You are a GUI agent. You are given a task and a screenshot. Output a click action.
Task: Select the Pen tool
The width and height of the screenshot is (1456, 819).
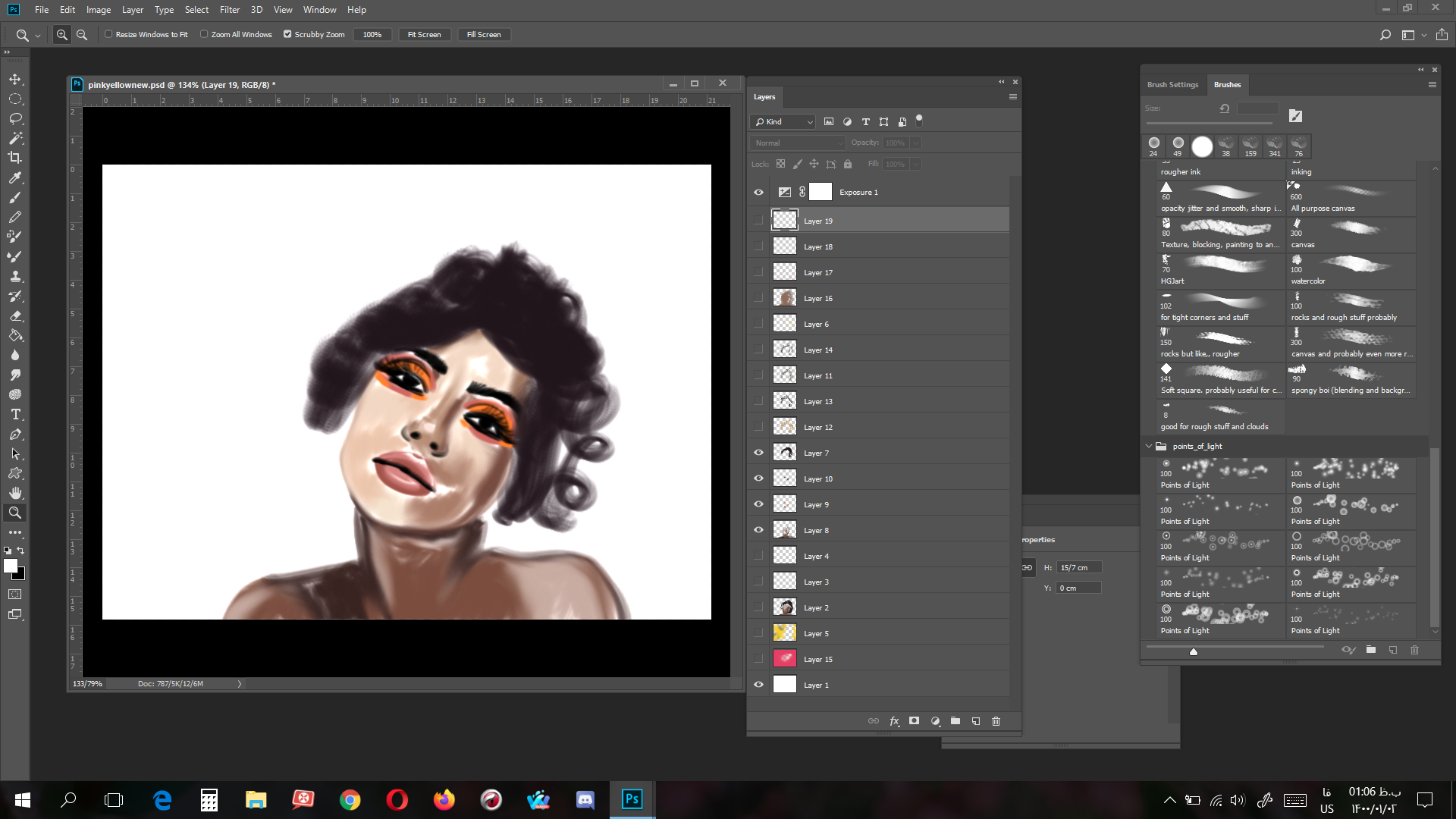(x=15, y=434)
